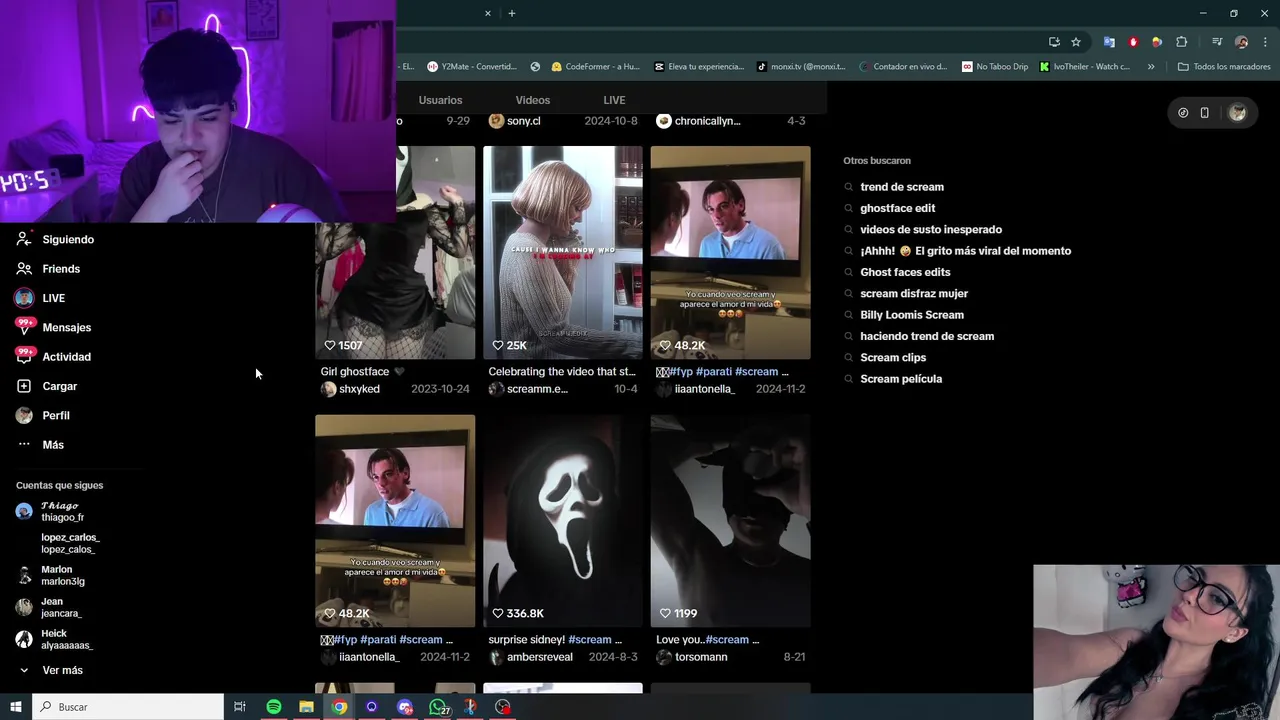Open the surprise sidney! Ghostface mask video
Screen dimensions: 1280x720
pyautogui.click(x=563, y=521)
